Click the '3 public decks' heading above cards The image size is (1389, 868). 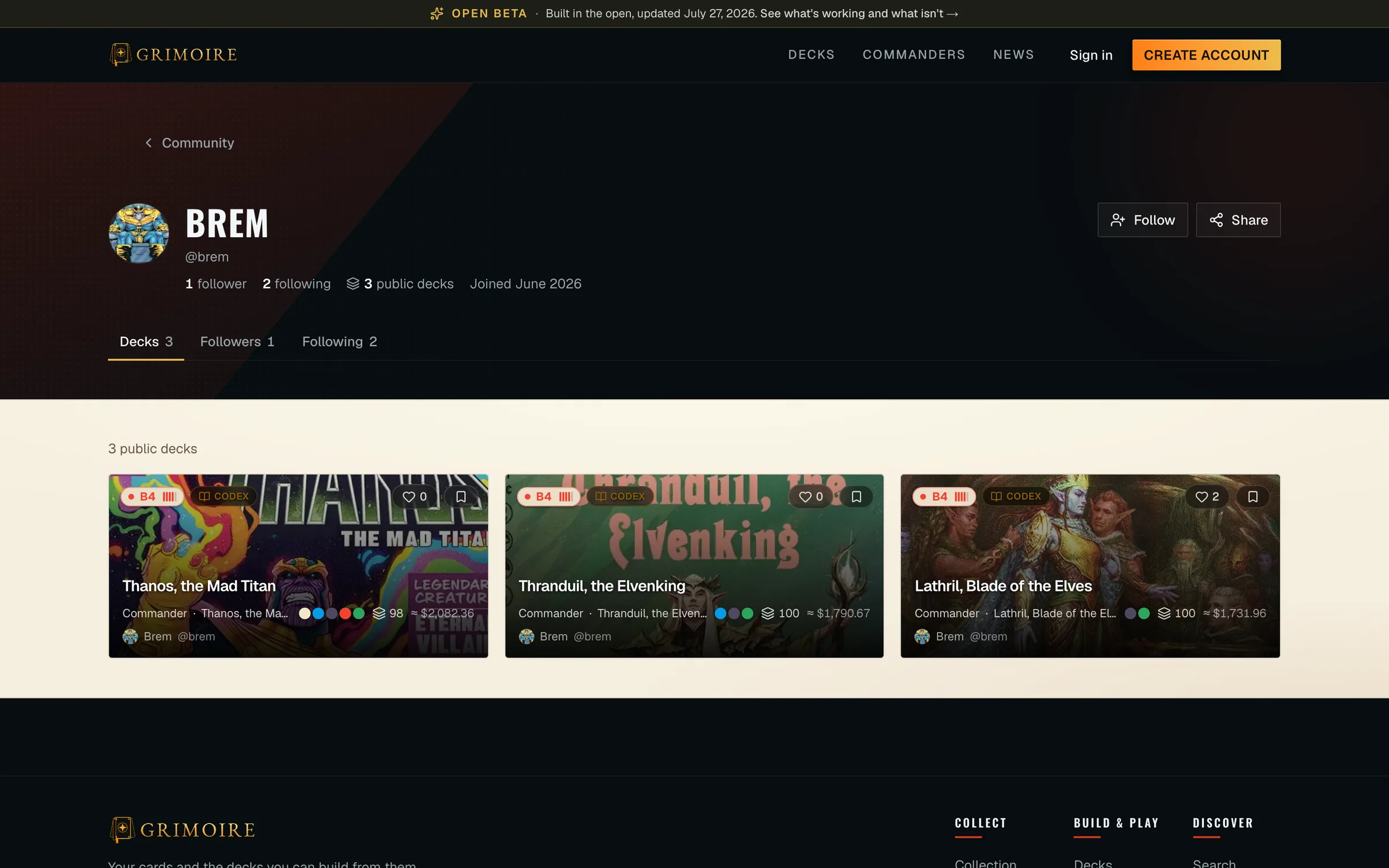point(153,448)
